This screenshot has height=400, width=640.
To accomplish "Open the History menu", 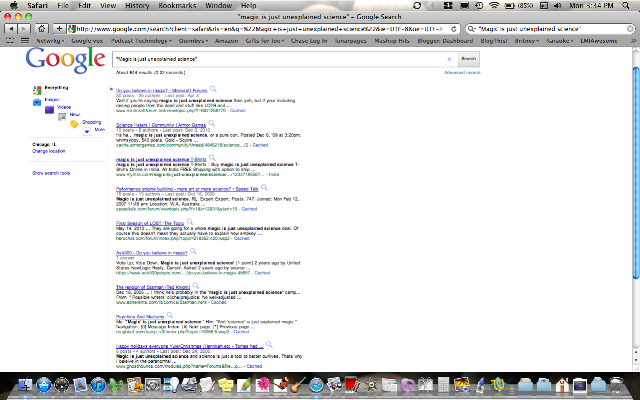I will pyautogui.click(x=137, y=6).
